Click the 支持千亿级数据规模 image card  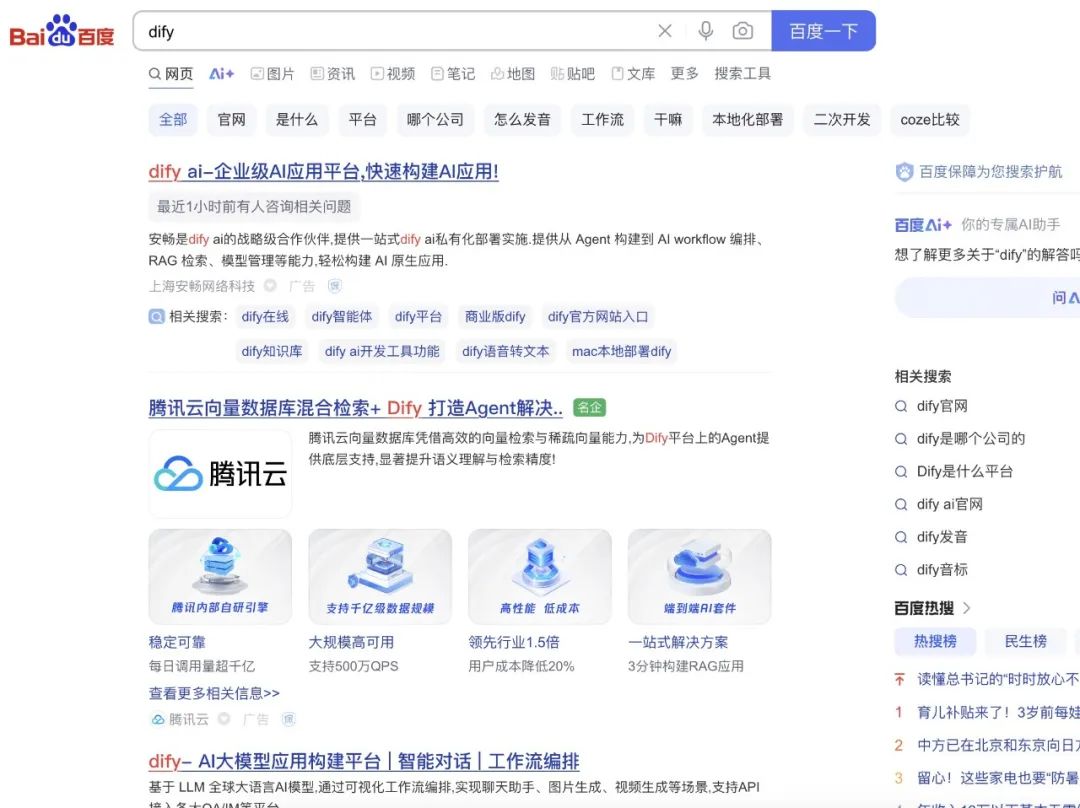pos(380,577)
